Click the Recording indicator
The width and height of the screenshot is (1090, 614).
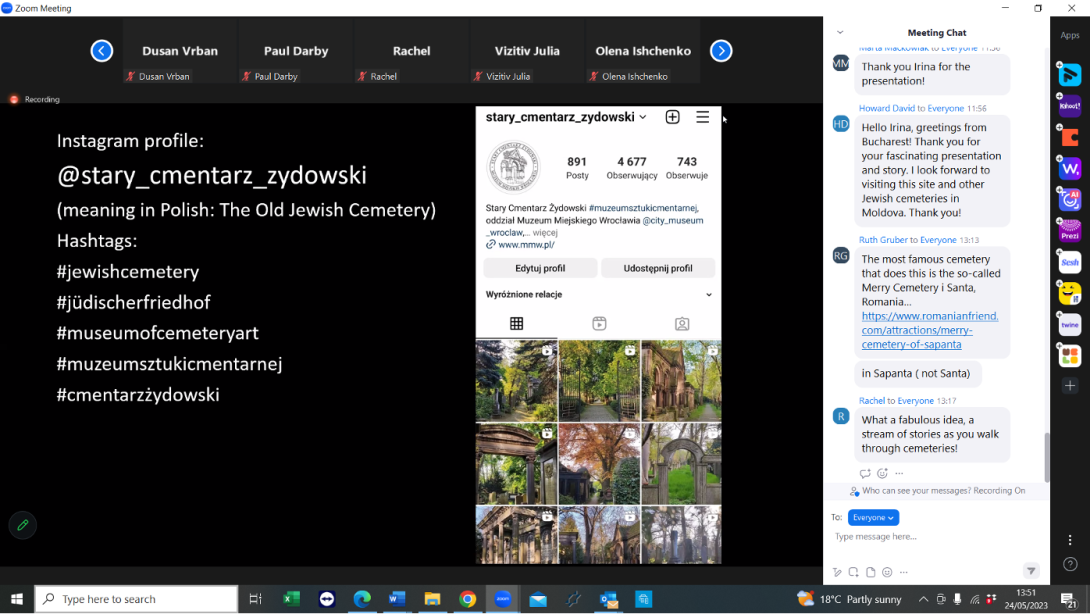click(x=35, y=99)
